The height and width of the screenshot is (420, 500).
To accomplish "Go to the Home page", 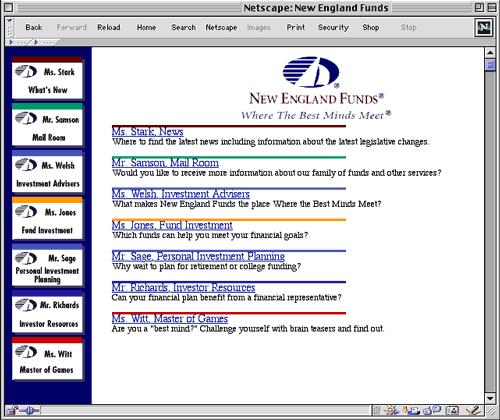I will (146, 27).
